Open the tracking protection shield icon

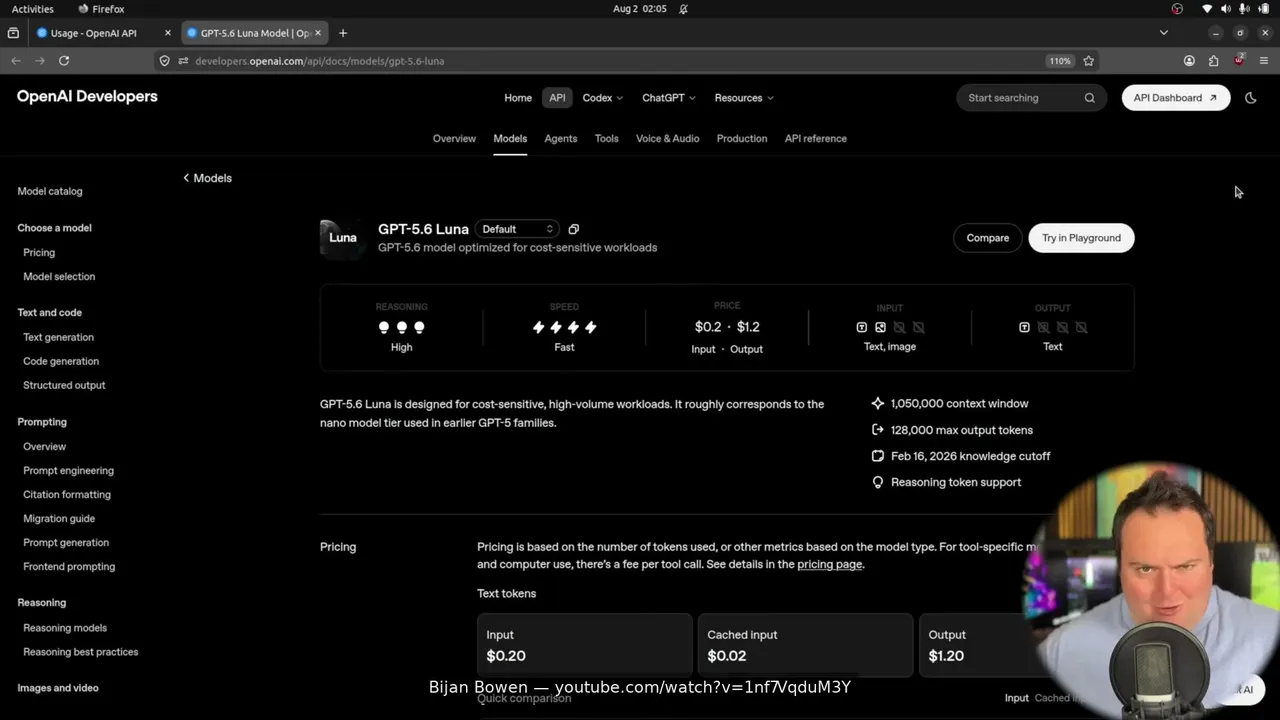164,61
